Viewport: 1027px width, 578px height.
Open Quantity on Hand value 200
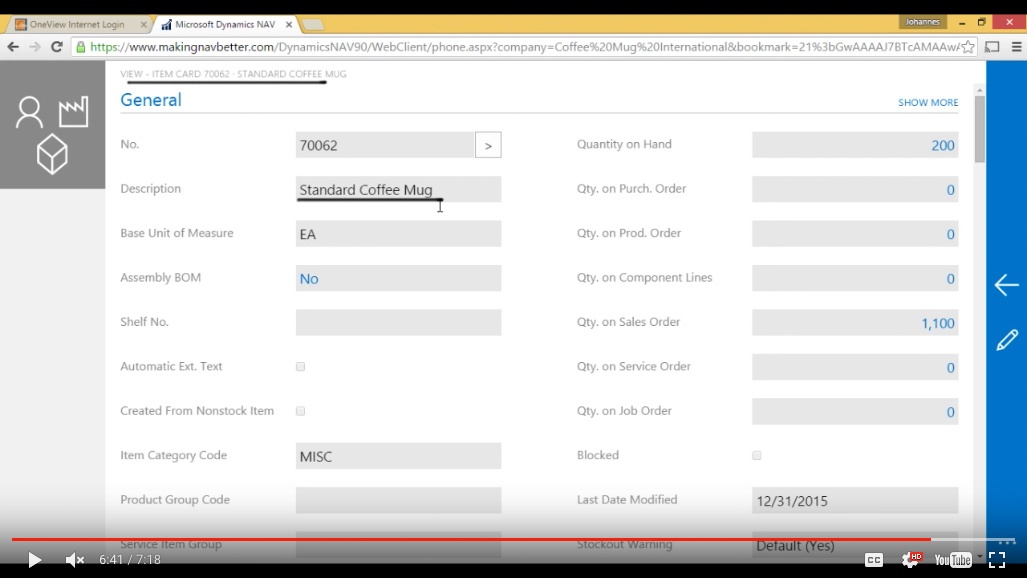tap(943, 145)
